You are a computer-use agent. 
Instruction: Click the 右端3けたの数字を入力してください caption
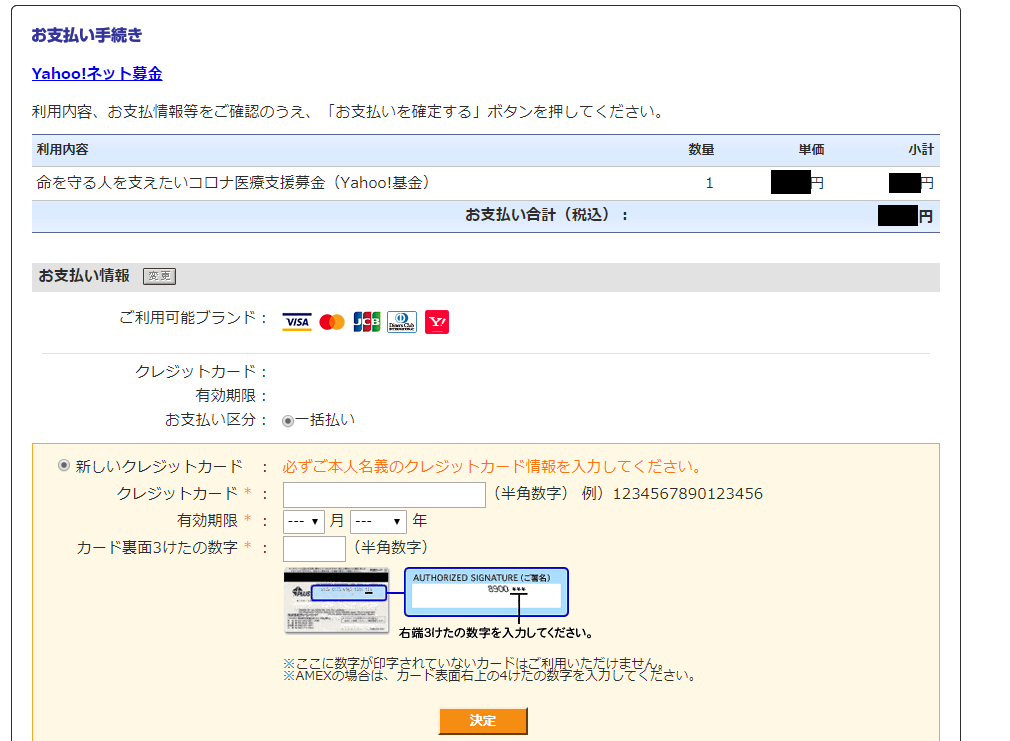[x=495, y=633]
